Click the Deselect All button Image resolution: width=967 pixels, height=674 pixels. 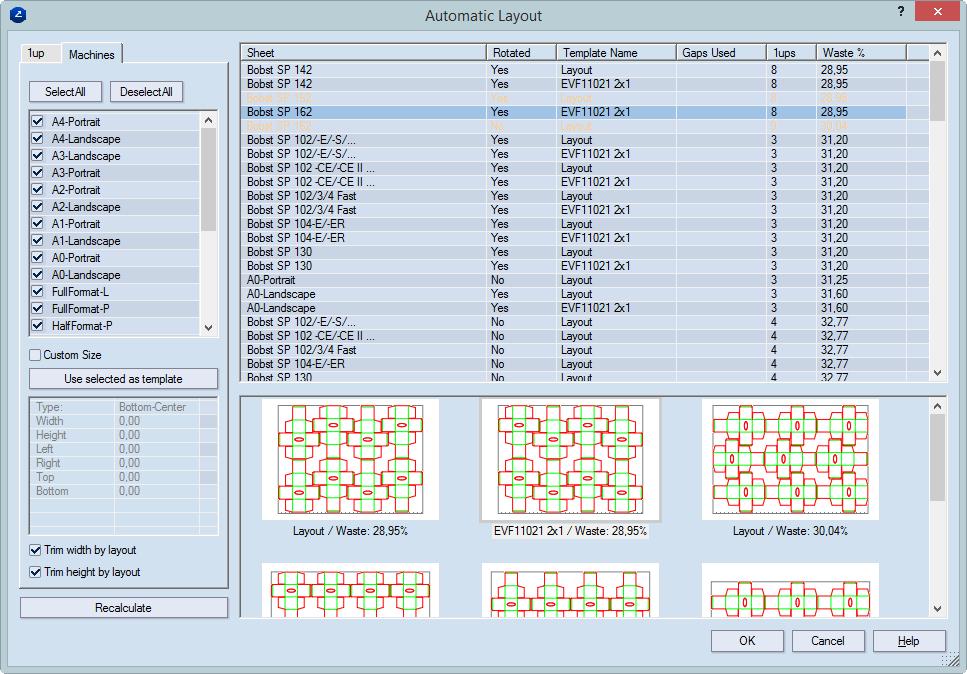pos(146,92)
